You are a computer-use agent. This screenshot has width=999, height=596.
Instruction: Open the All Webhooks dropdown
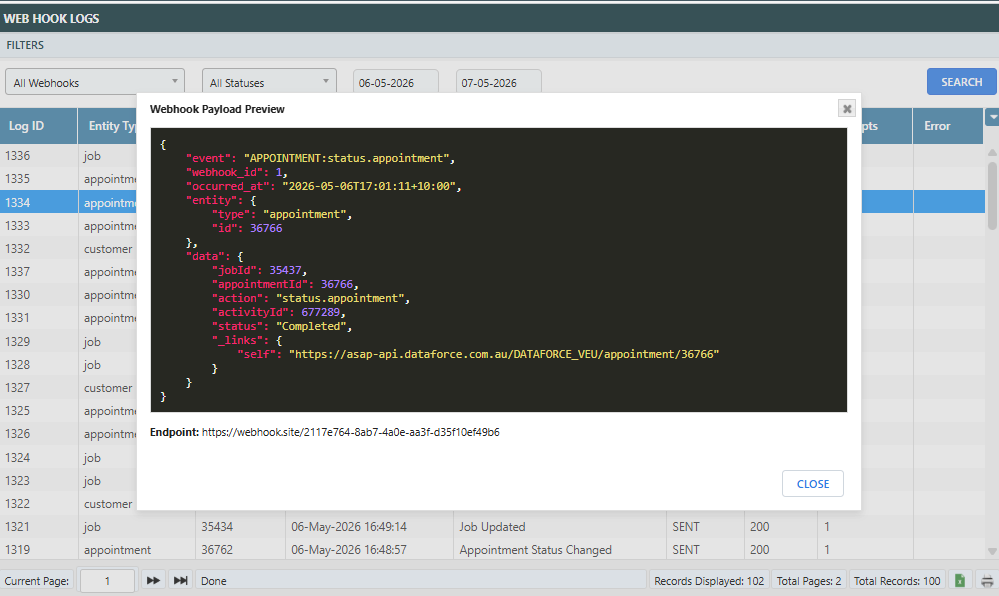pyautogui.click(x=95, y=82)
